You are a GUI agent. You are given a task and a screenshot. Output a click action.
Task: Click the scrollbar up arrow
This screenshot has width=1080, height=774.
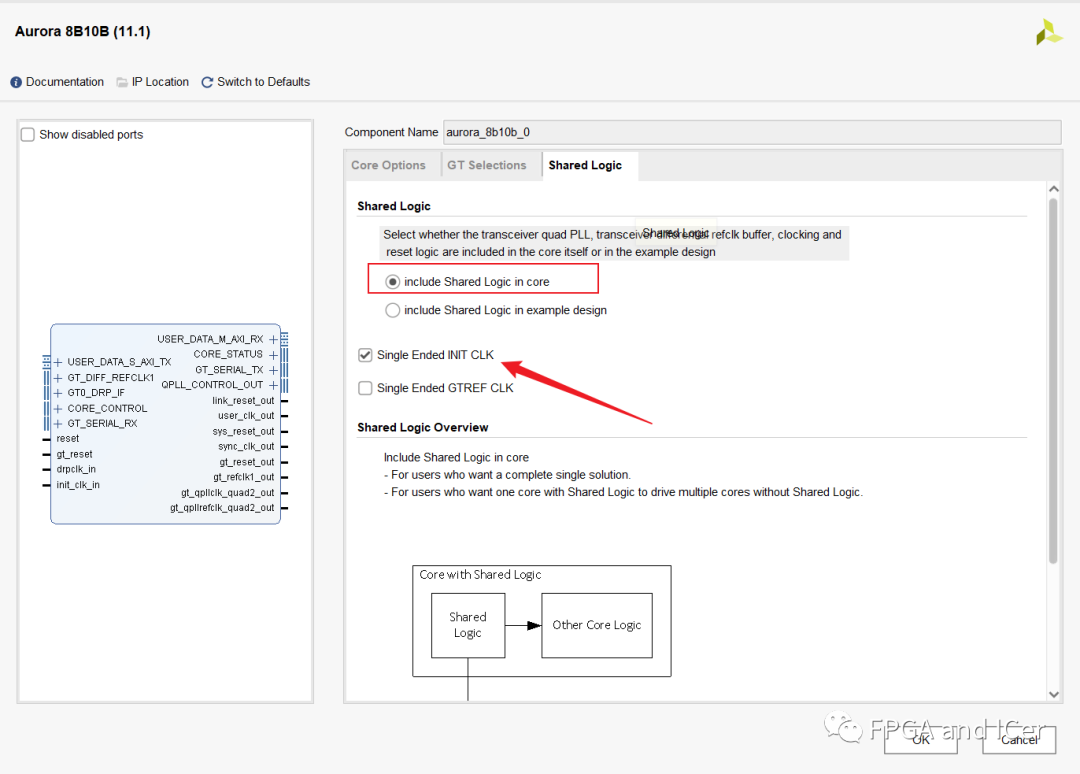[1053, 189]
